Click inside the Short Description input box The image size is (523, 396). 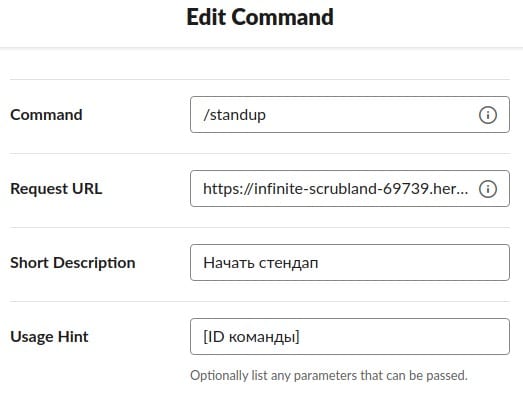point(350,263)
